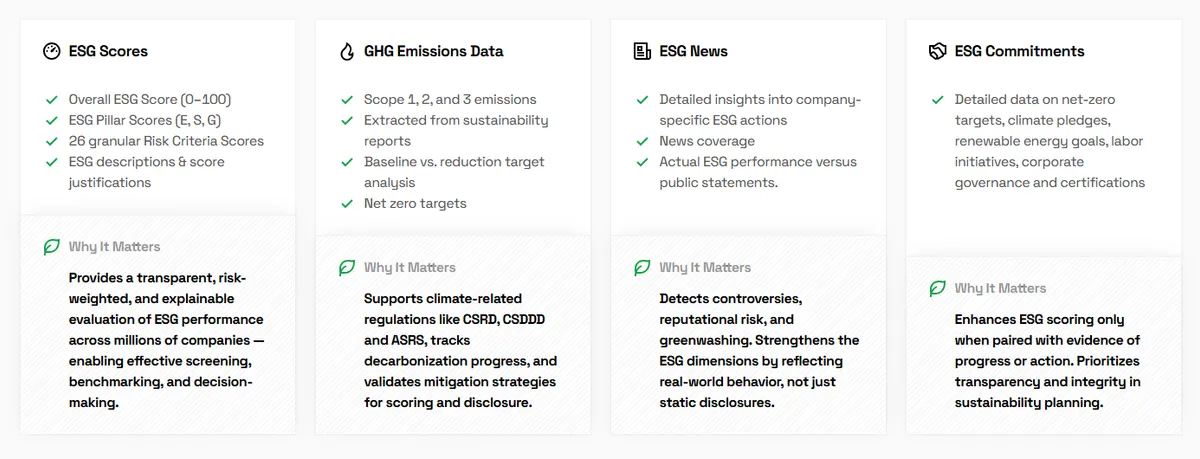The width and height of the screenshot is (1200, 459).
Task: Click checkmark next to News coverage
Action: click(642, 141)
